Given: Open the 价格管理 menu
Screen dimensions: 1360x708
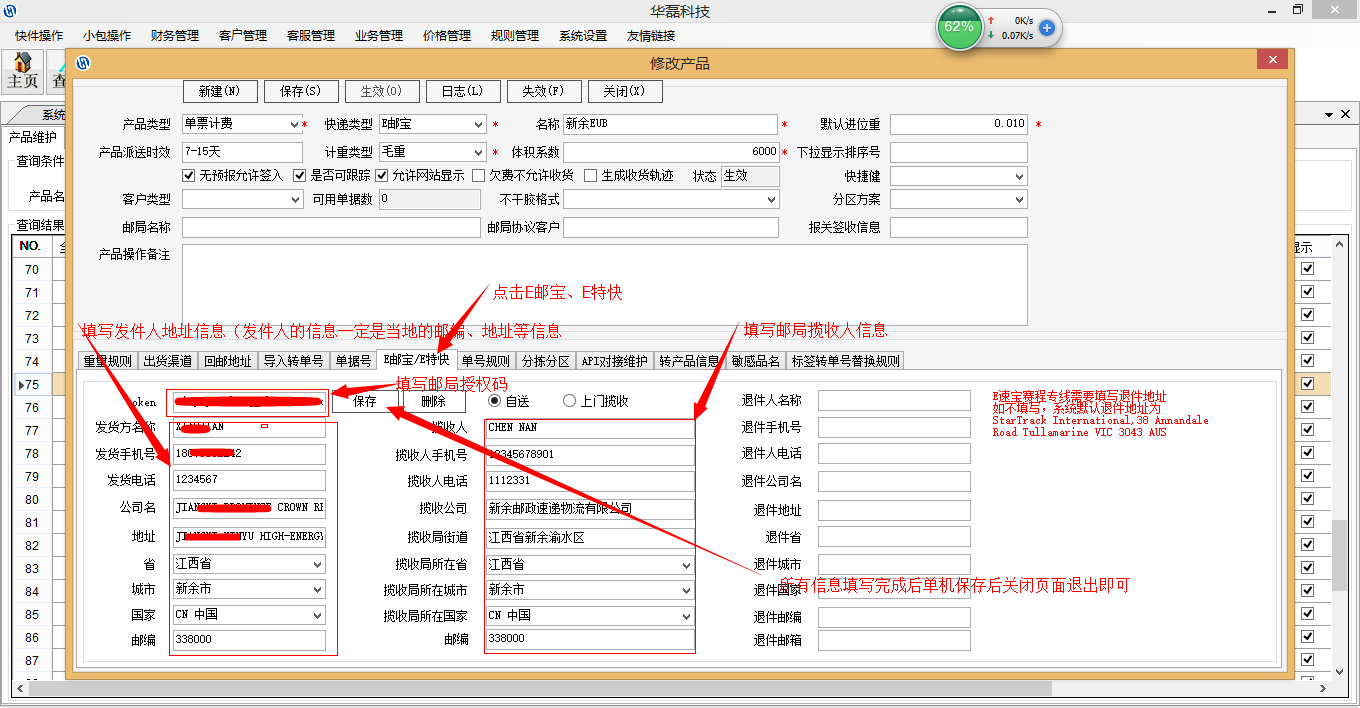Looking at the screenshot, I should (x=446, y=35).
